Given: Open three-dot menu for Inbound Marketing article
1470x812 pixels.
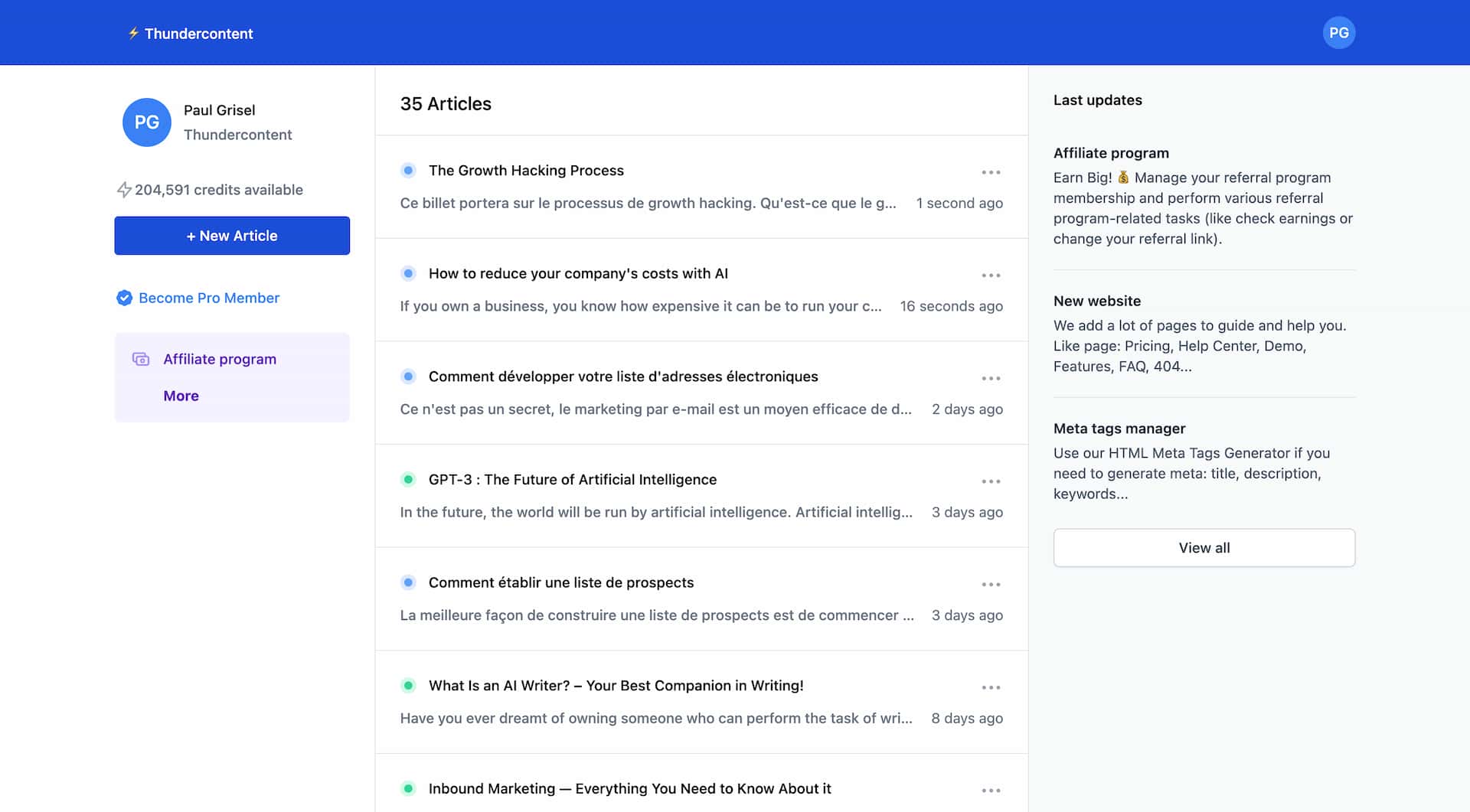Looking at the screenshot, I should (991, 791).
